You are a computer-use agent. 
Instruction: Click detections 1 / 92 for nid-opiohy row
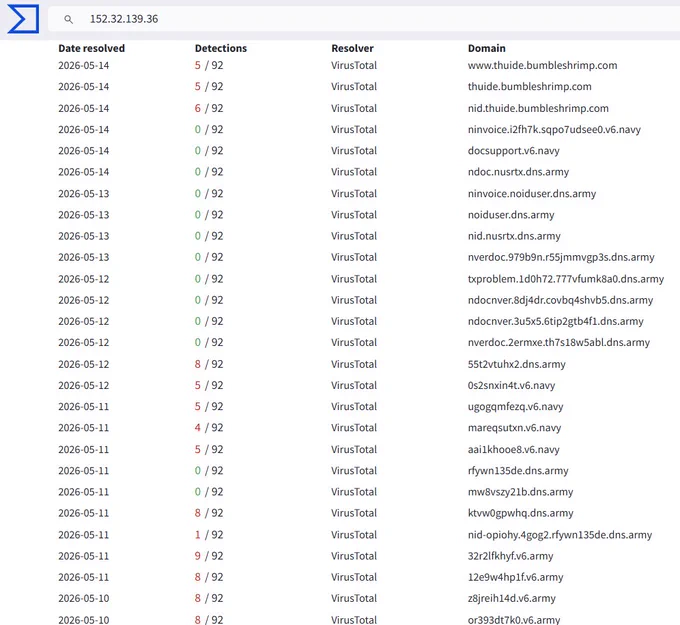[209, 536]
